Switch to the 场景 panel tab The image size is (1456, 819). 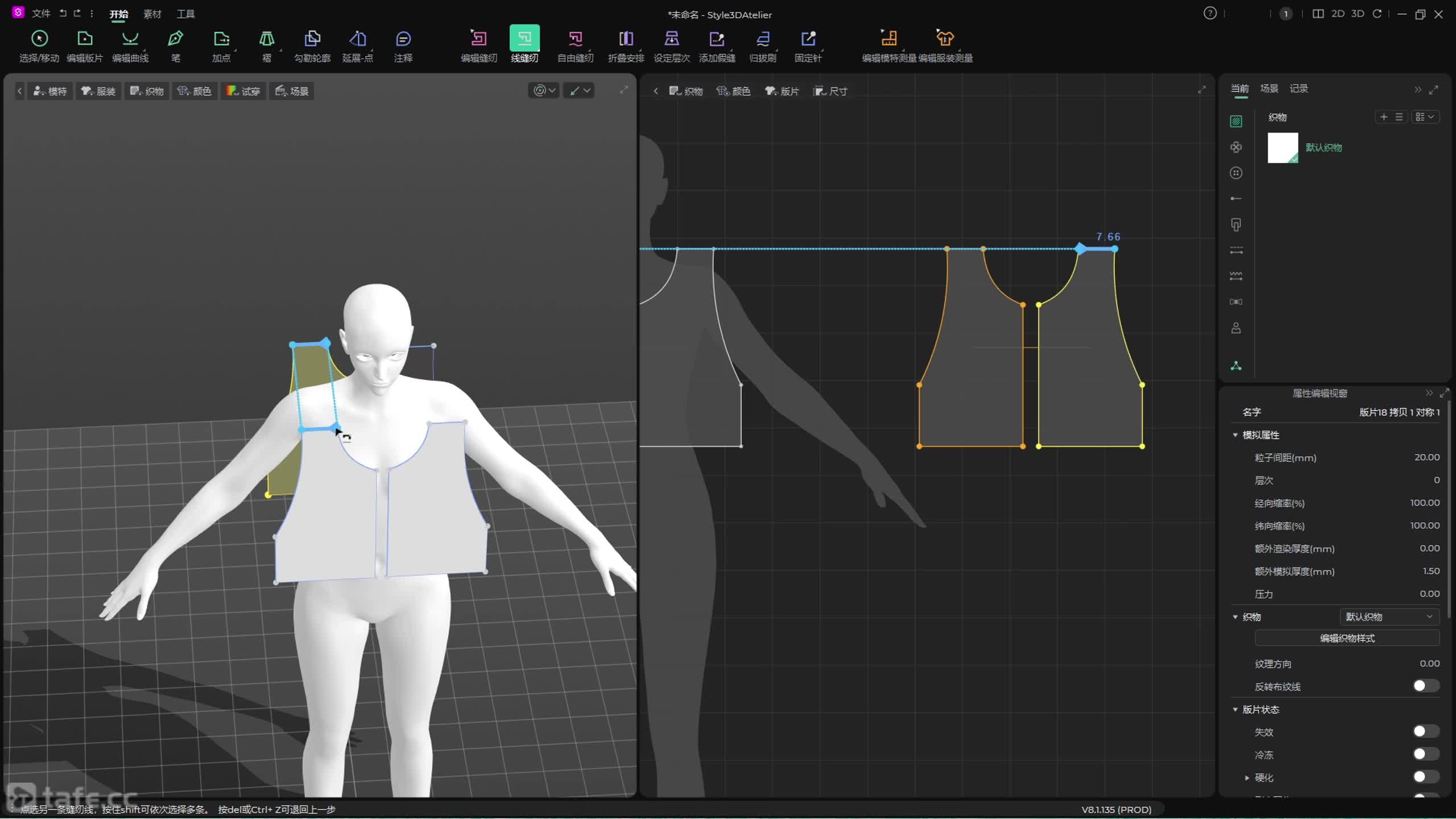1269,88
